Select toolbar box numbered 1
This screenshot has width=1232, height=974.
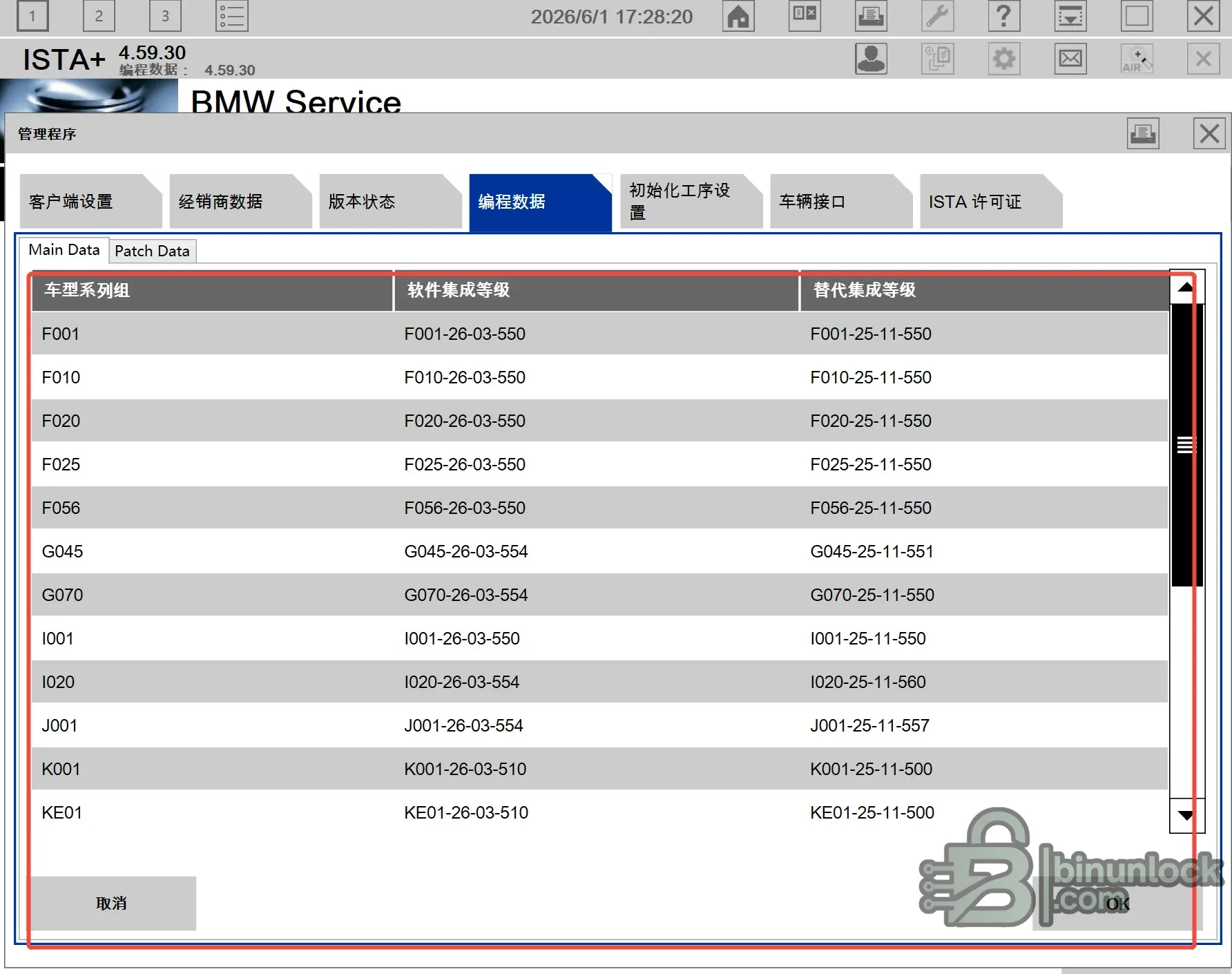[32, 17]
